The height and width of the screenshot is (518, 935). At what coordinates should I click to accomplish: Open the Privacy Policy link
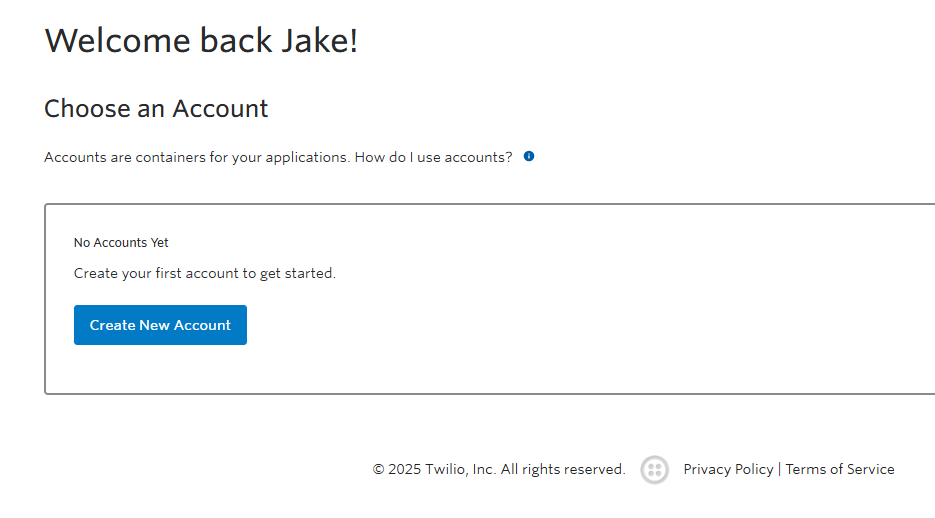click(x=728, y=469)
